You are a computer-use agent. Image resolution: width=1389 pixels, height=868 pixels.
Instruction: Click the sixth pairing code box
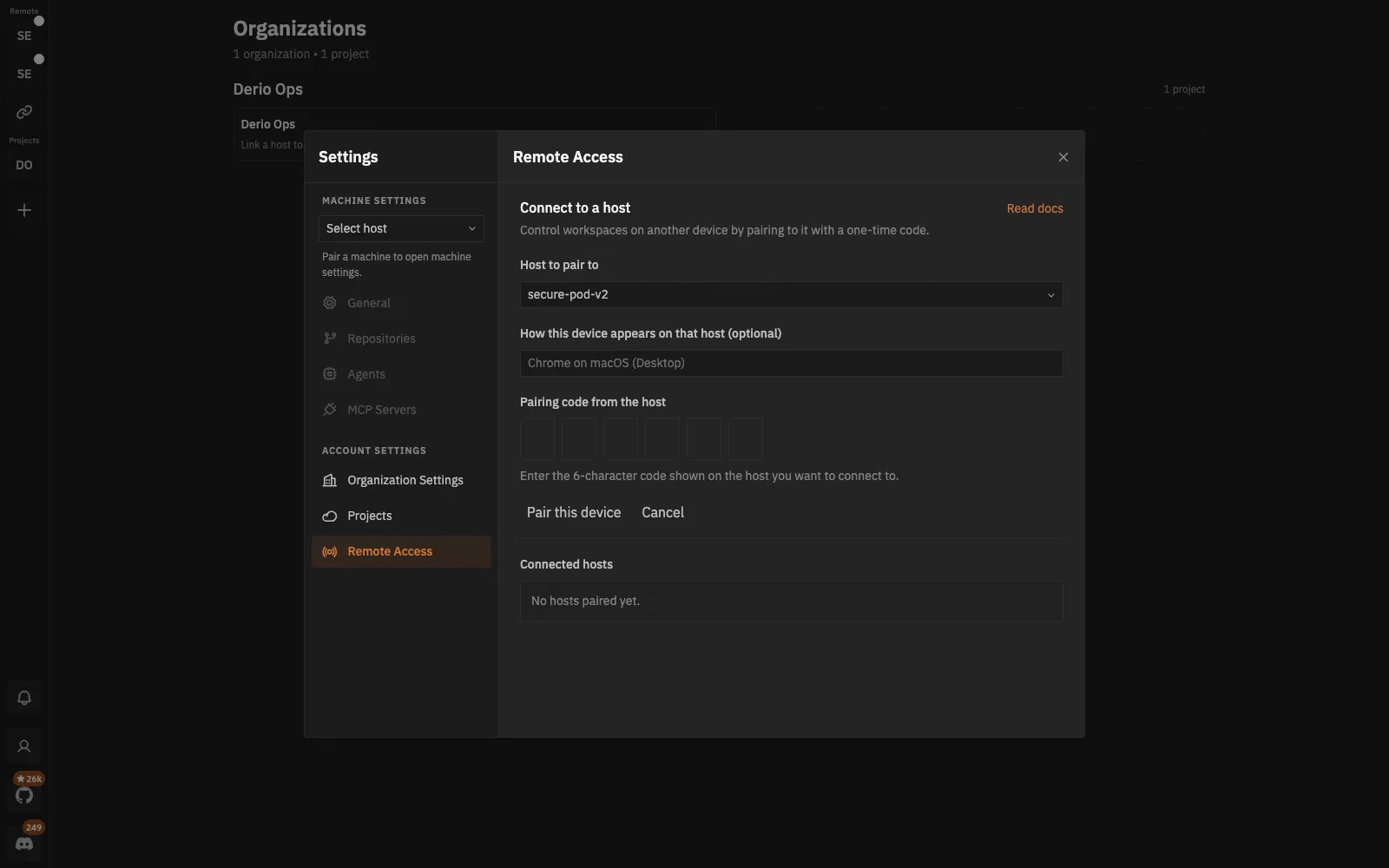[746, 439]
